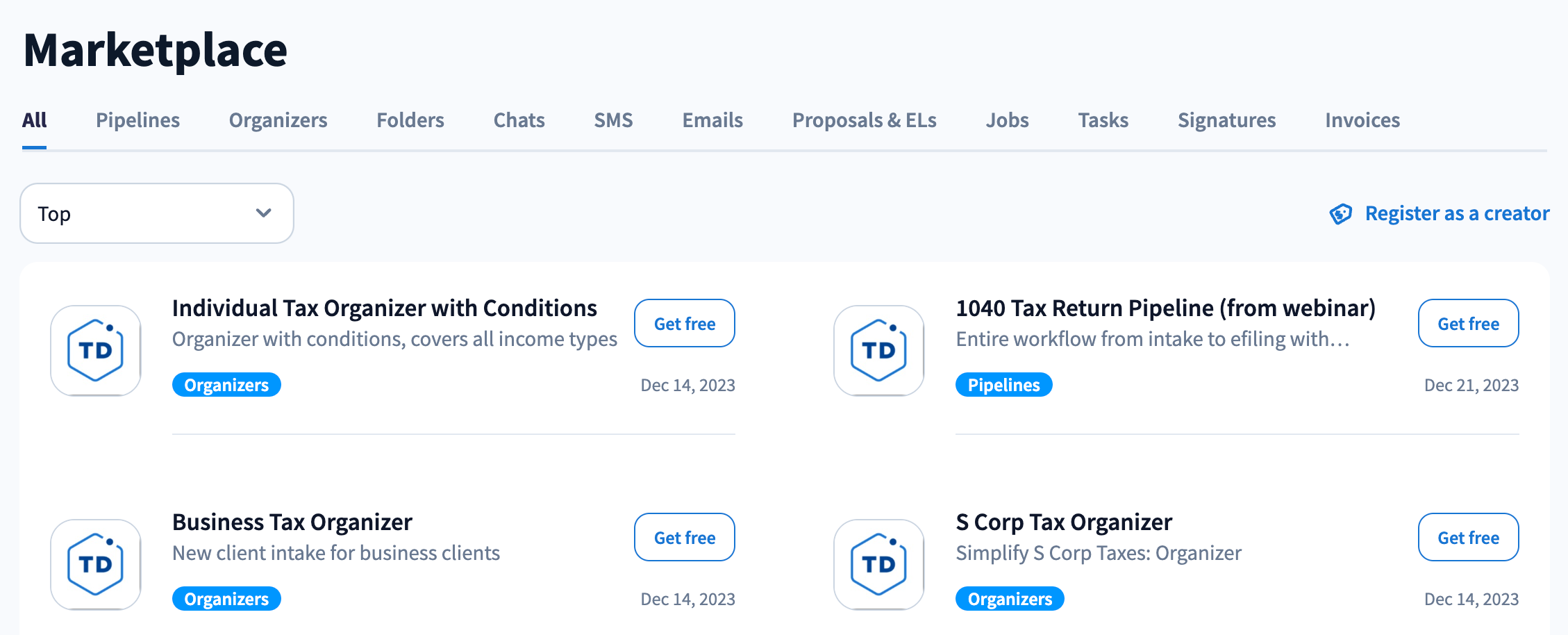Get free S Corp Tax Organizer template

[1468, 538]
